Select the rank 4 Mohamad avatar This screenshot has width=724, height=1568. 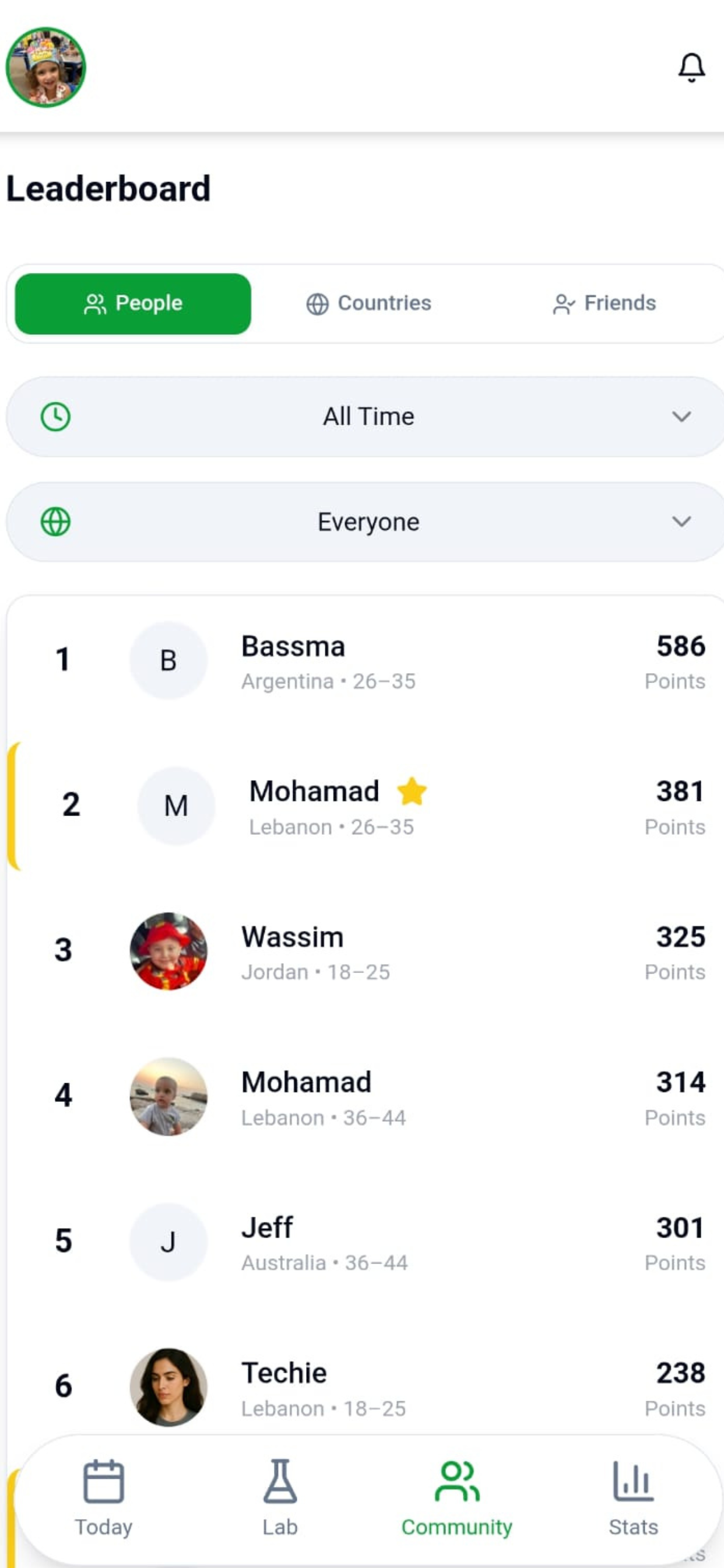pyautogui.click(x=168, y=1096)
